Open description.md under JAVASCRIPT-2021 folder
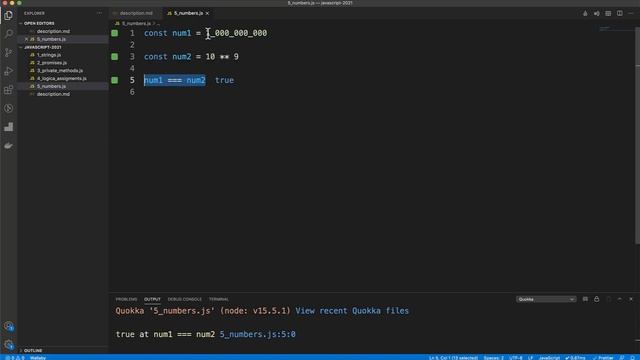The width and height of the screenshot is (640, 360). [x=53, y=94]
